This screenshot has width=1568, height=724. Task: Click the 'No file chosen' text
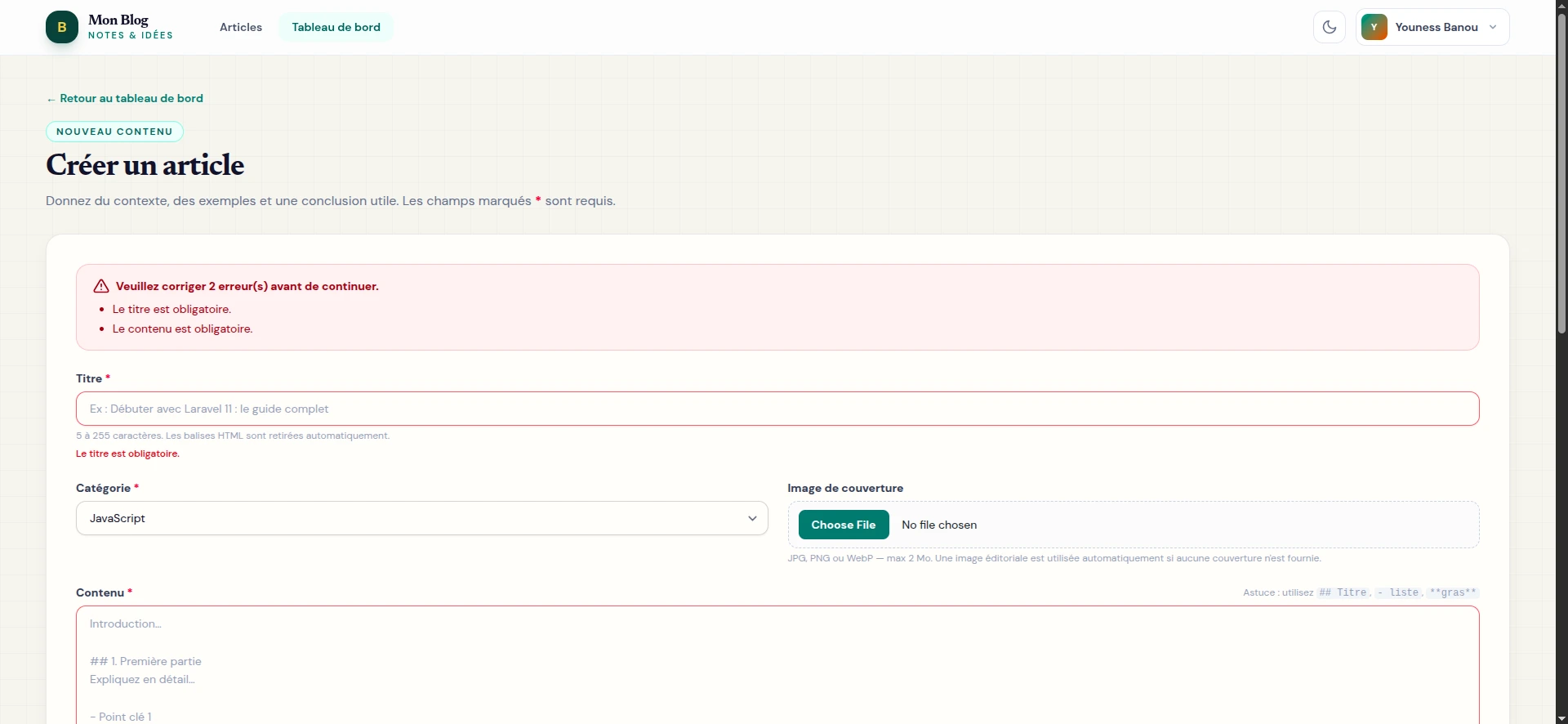pos(939,525)
